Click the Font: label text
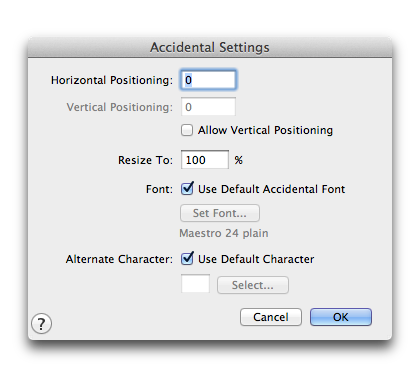This screenshot has height=376, width=420. [x=160, y=189]
